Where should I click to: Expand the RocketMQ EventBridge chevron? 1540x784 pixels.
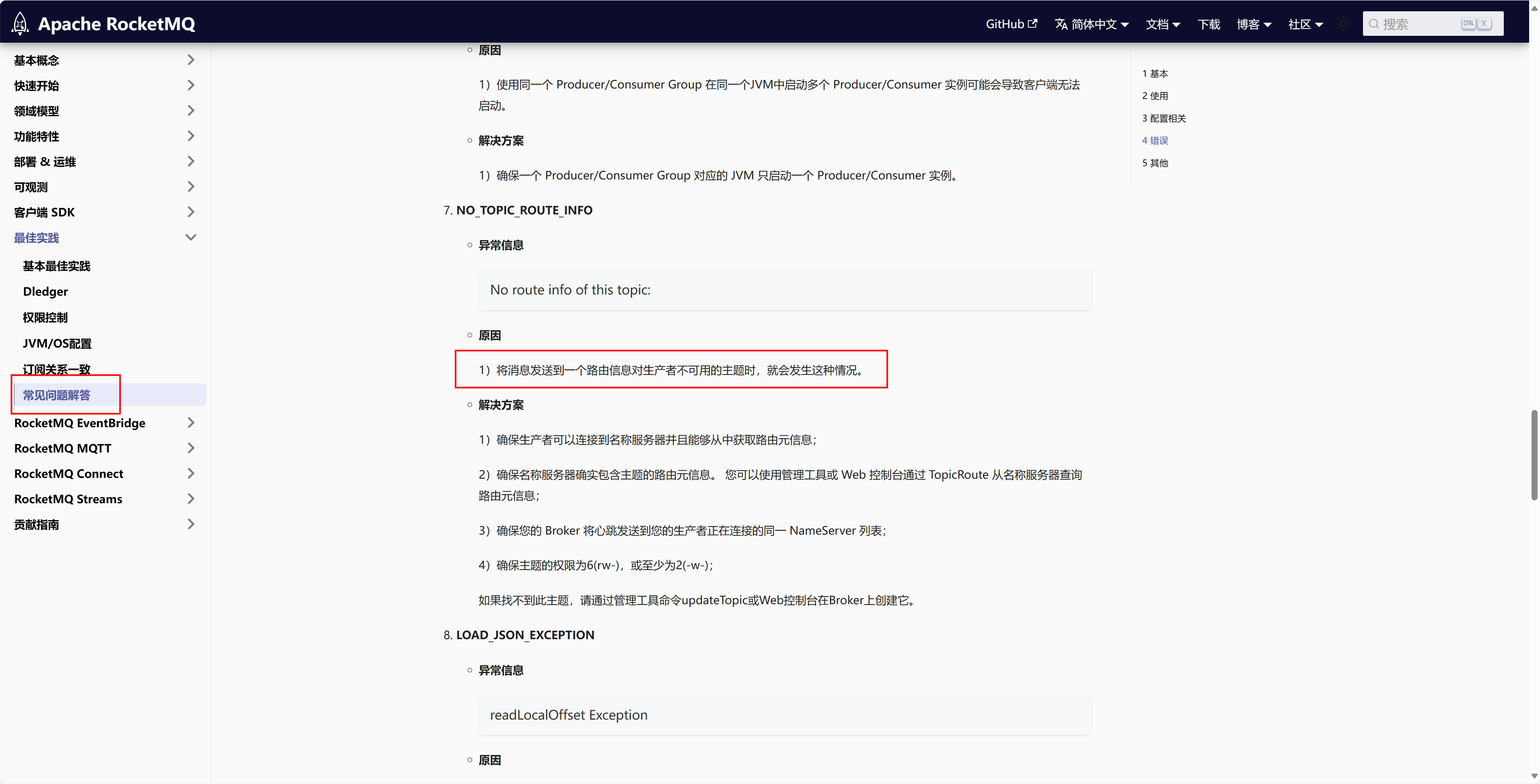pos(191,422)
